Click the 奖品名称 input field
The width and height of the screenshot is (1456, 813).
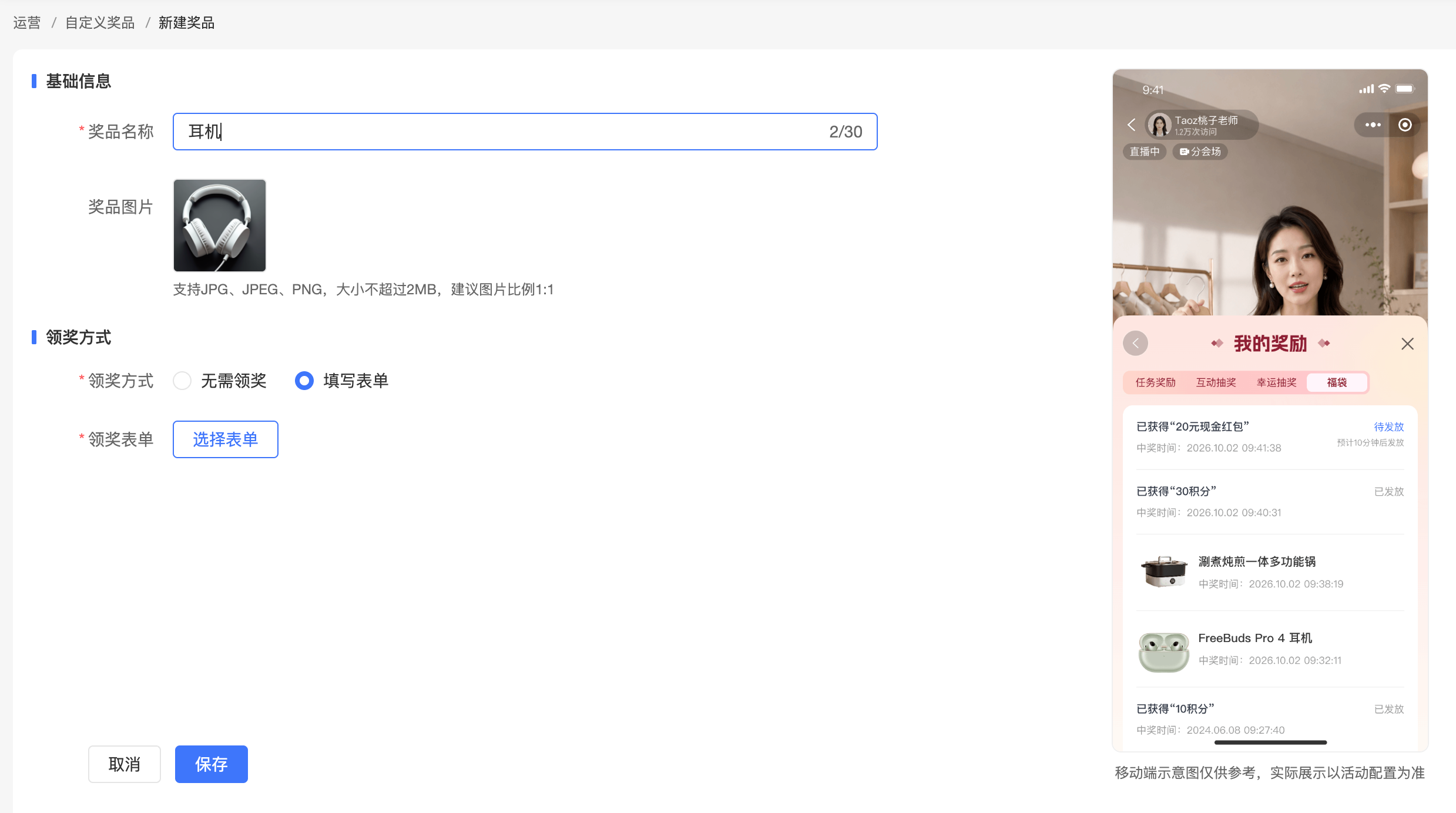[x=525, y=132]
